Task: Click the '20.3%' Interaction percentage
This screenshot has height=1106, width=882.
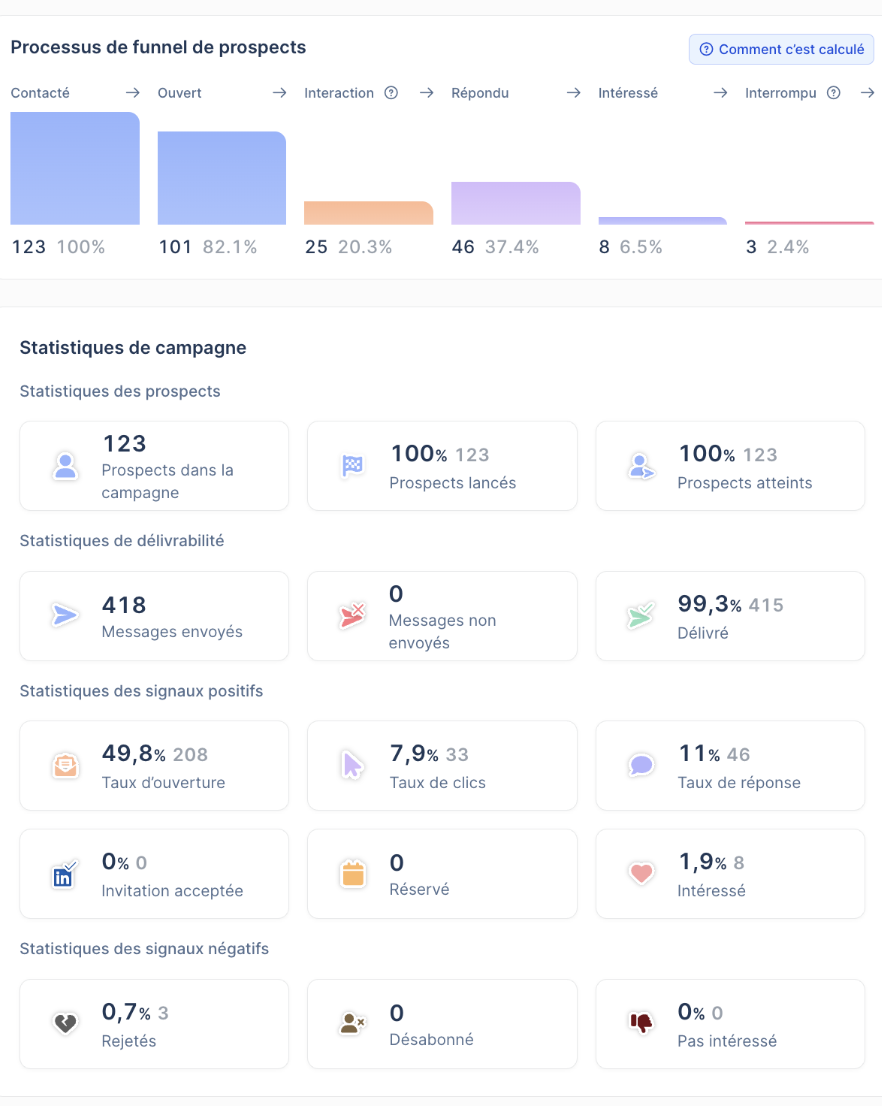Action: [365, 247]
